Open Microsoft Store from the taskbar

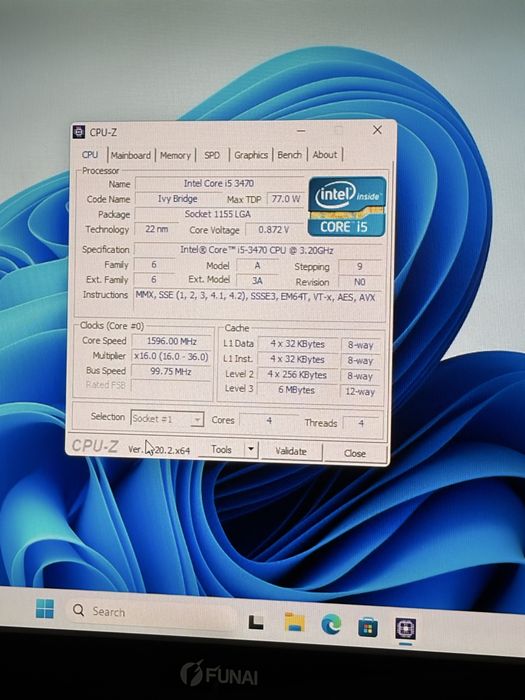[x=367, y=627]
